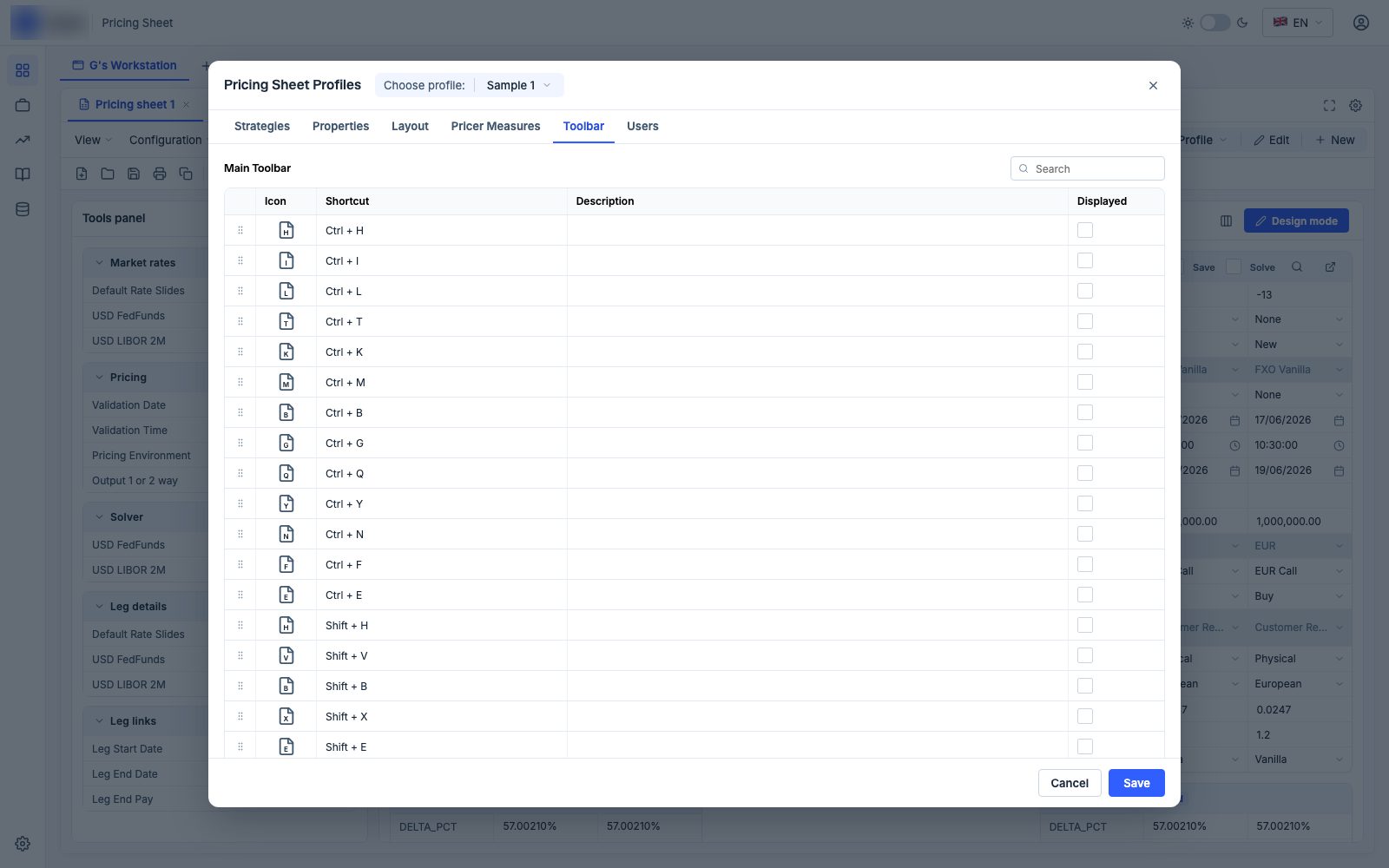
Task: Open the user account icon
Action: 1361,23
